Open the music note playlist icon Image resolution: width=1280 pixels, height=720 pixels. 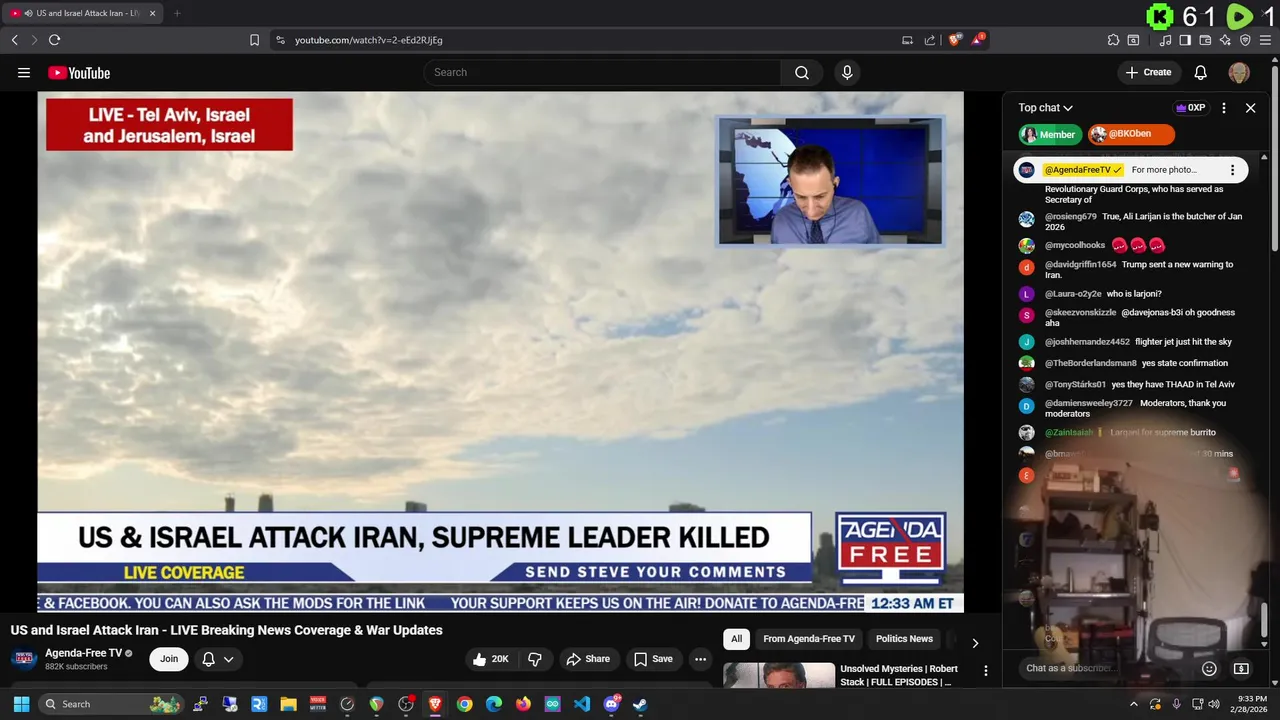click(x=1165, y=40)
